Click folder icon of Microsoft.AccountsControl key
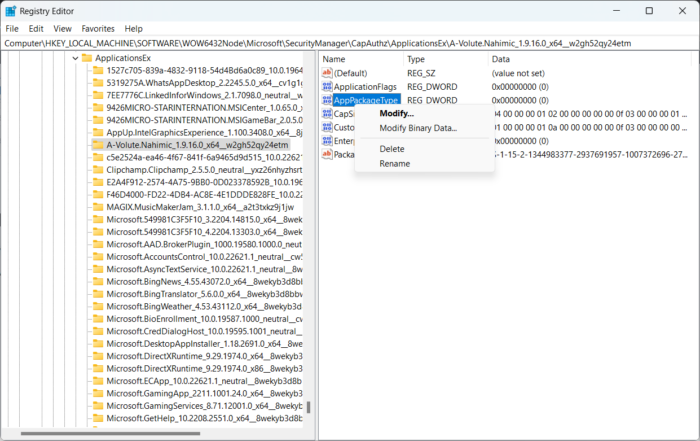 point(98,257)
